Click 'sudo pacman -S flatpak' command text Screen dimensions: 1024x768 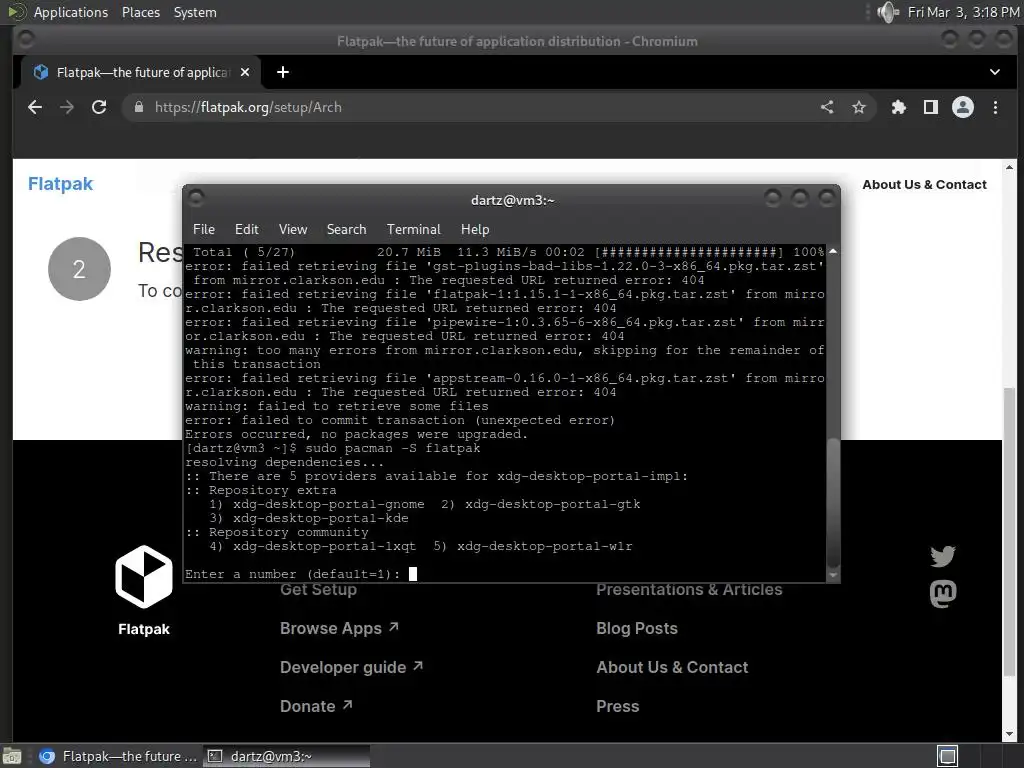(392, 449)
